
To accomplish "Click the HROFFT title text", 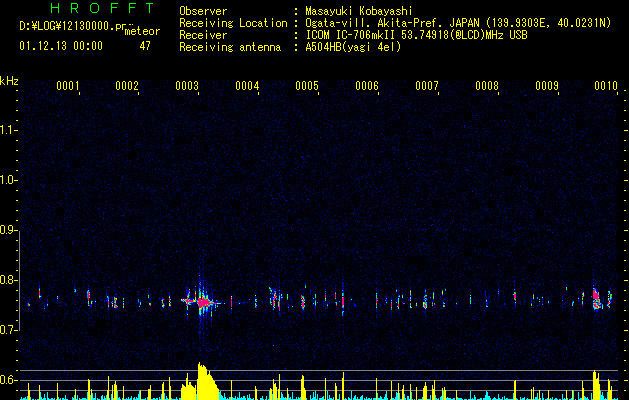I will [x=102, y=8].
